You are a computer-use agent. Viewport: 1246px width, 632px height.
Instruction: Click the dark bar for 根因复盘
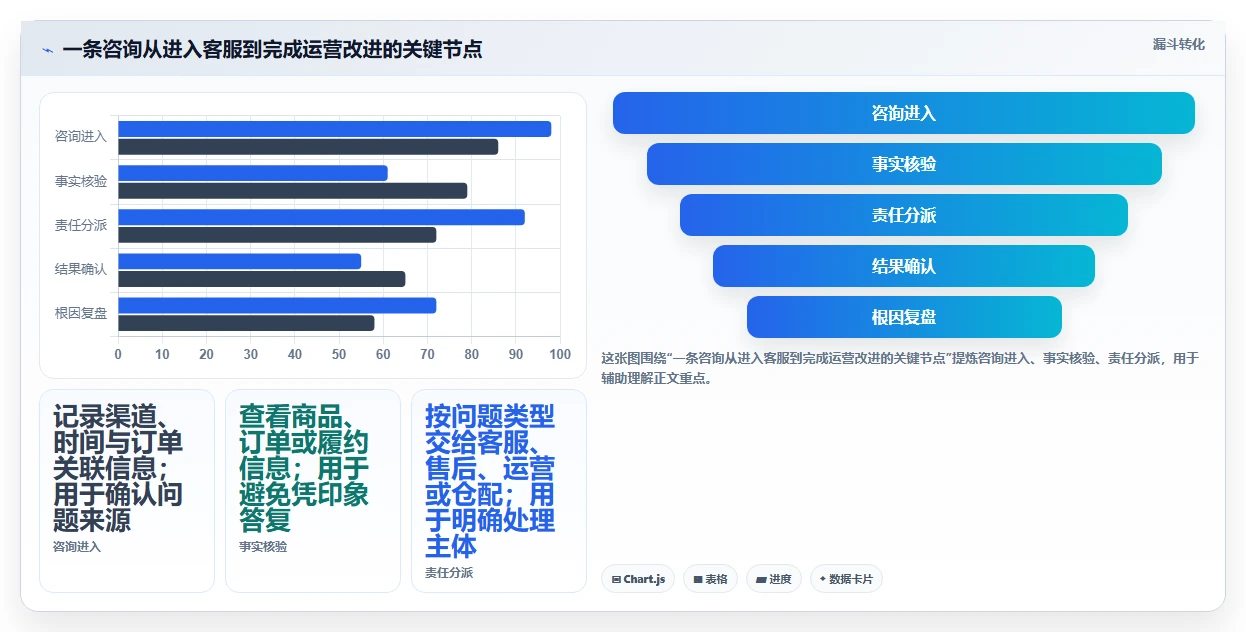[246, 323]
